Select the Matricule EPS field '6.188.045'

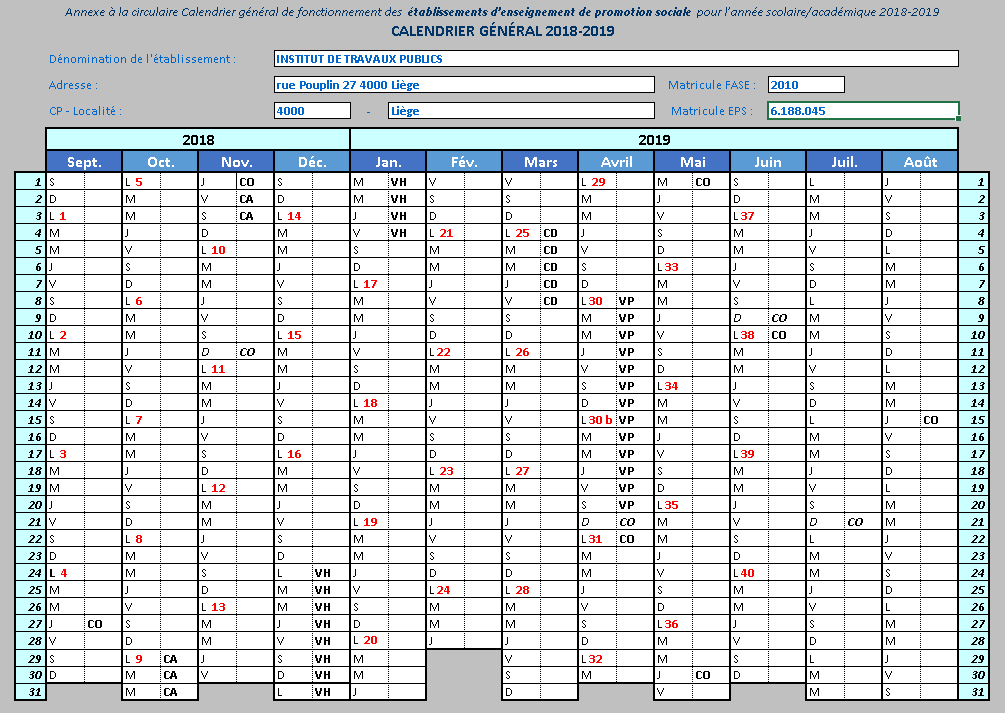tap(862, 111)
